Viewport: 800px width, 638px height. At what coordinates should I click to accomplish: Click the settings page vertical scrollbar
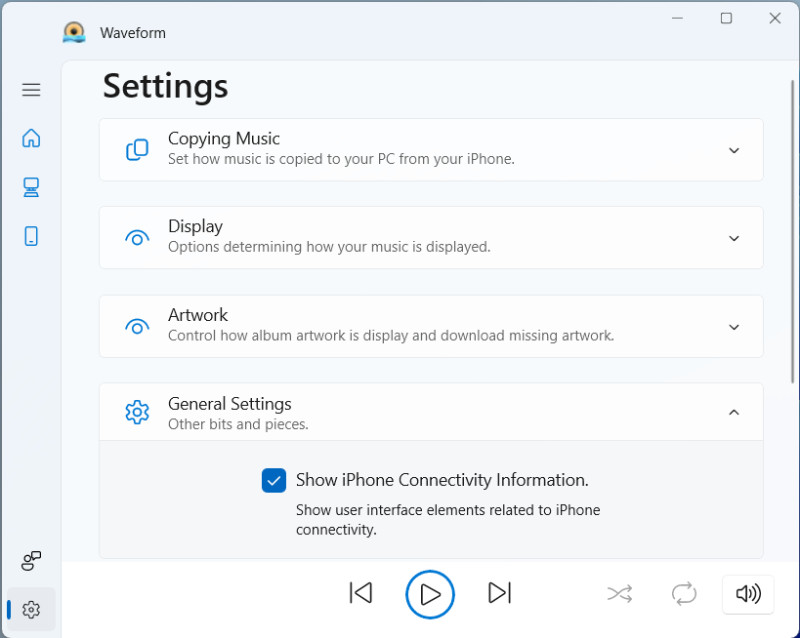click(792, 232)
